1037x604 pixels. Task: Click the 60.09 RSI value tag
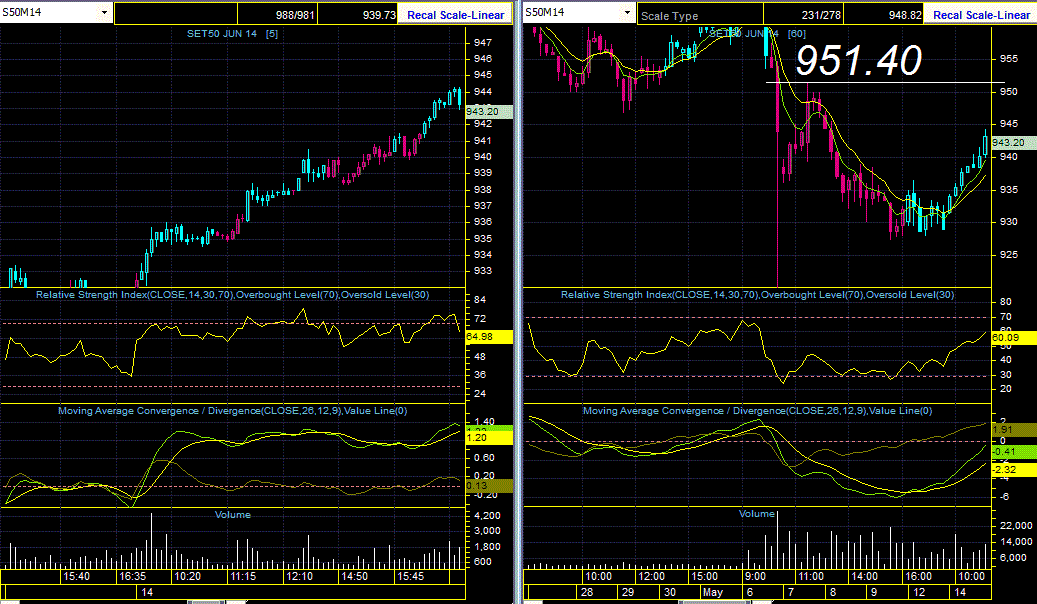point(1013,337)
